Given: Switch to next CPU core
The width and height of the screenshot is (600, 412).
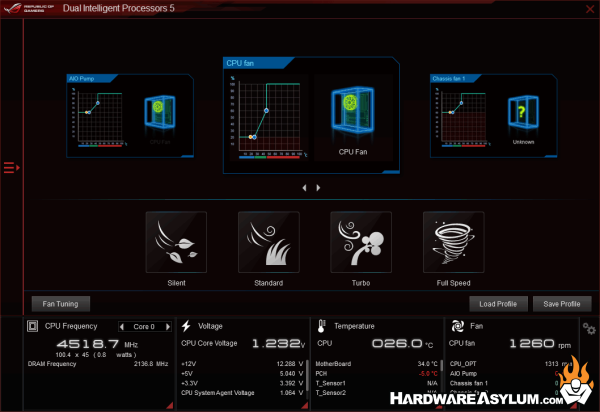Looking at the screenshot, I should [x=168, y=327].
